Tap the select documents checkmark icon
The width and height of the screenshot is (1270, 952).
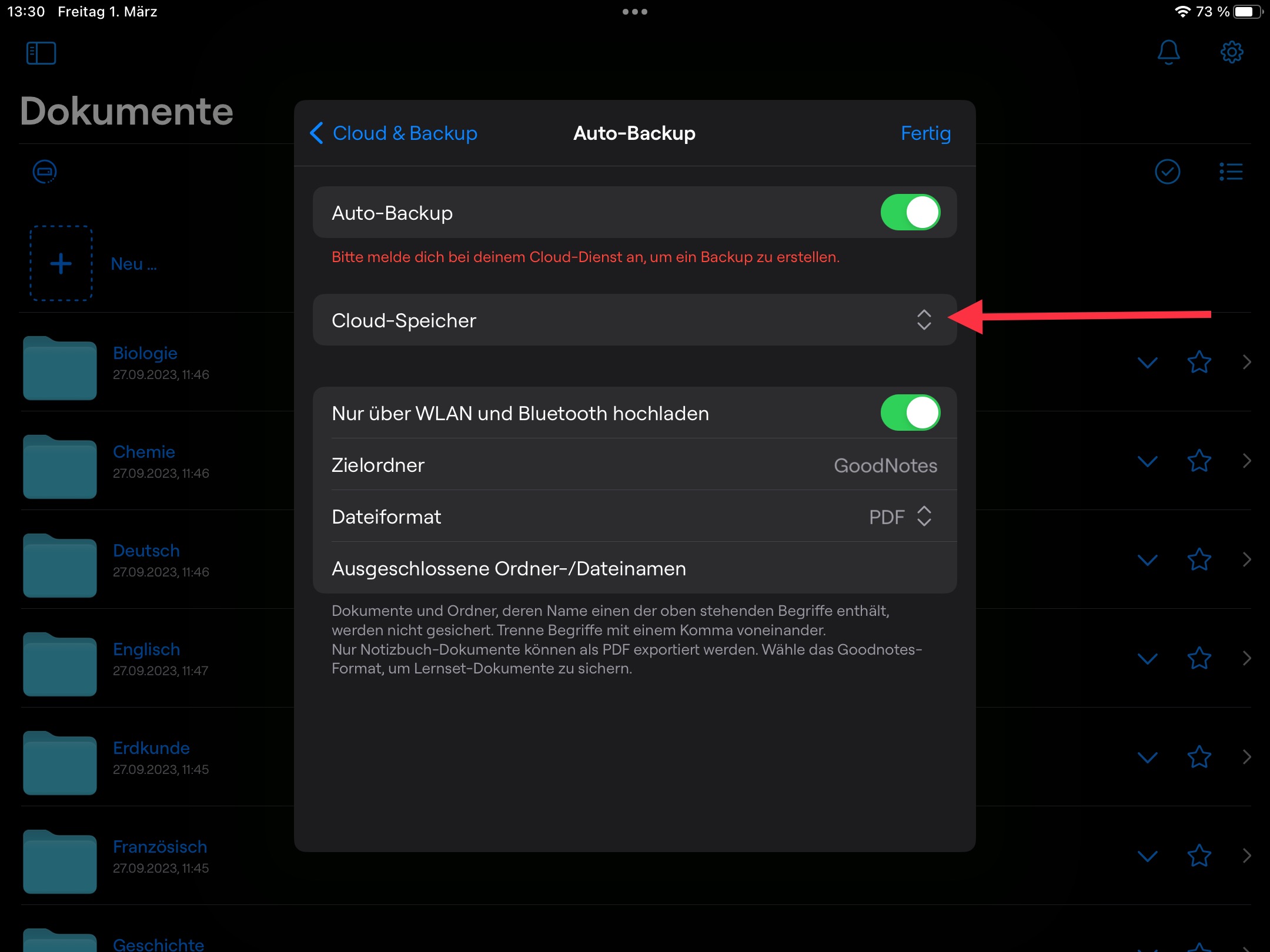click(1167, 172)
